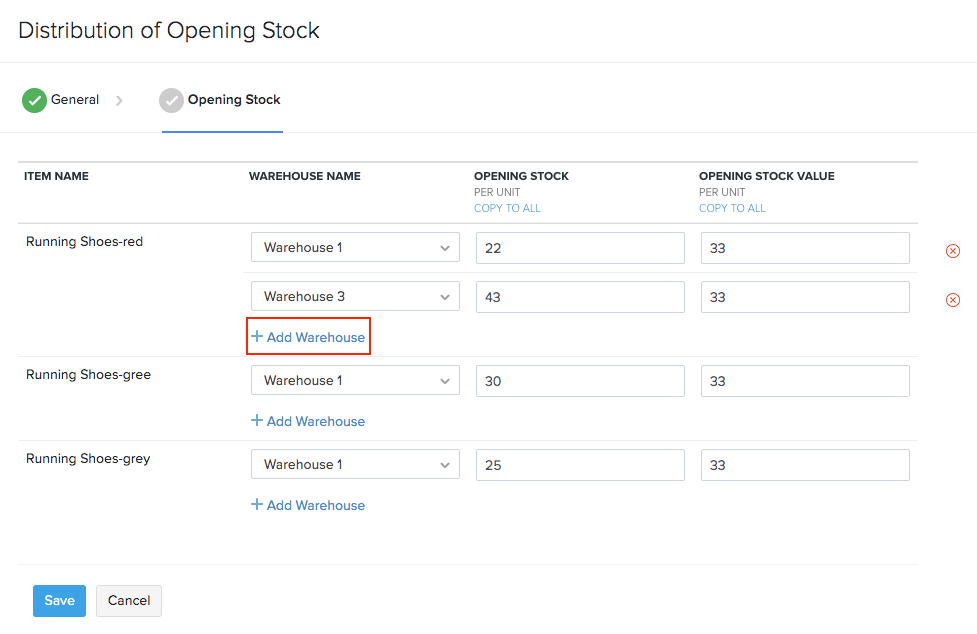
Task: Open the Warehouse 1 dropdown for Running Shoes-grey
Action: coord(355,464)
